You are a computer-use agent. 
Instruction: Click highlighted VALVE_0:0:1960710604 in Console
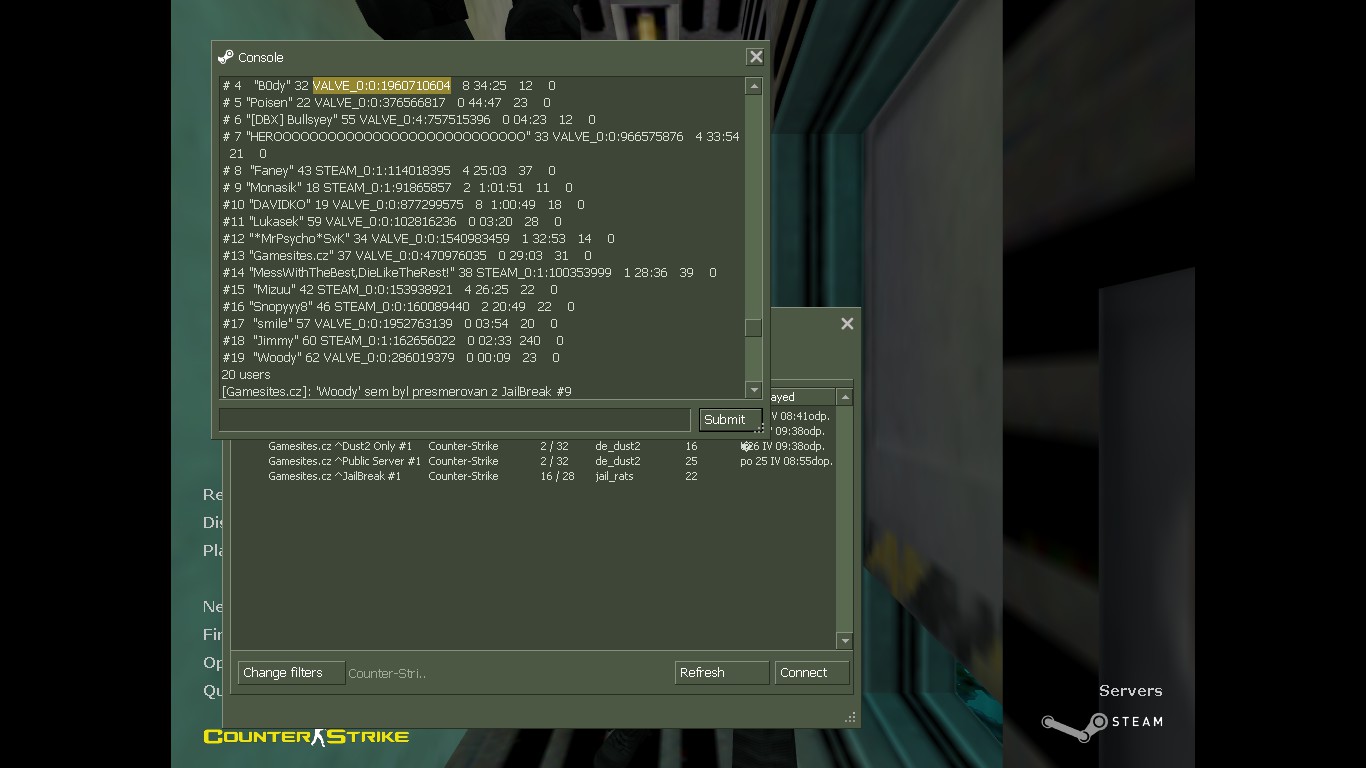(x=382, y=86)
